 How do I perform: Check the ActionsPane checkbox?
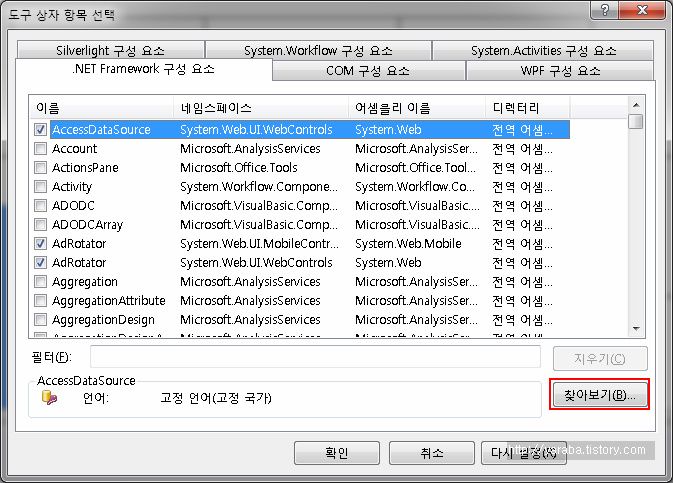point(40,167)
